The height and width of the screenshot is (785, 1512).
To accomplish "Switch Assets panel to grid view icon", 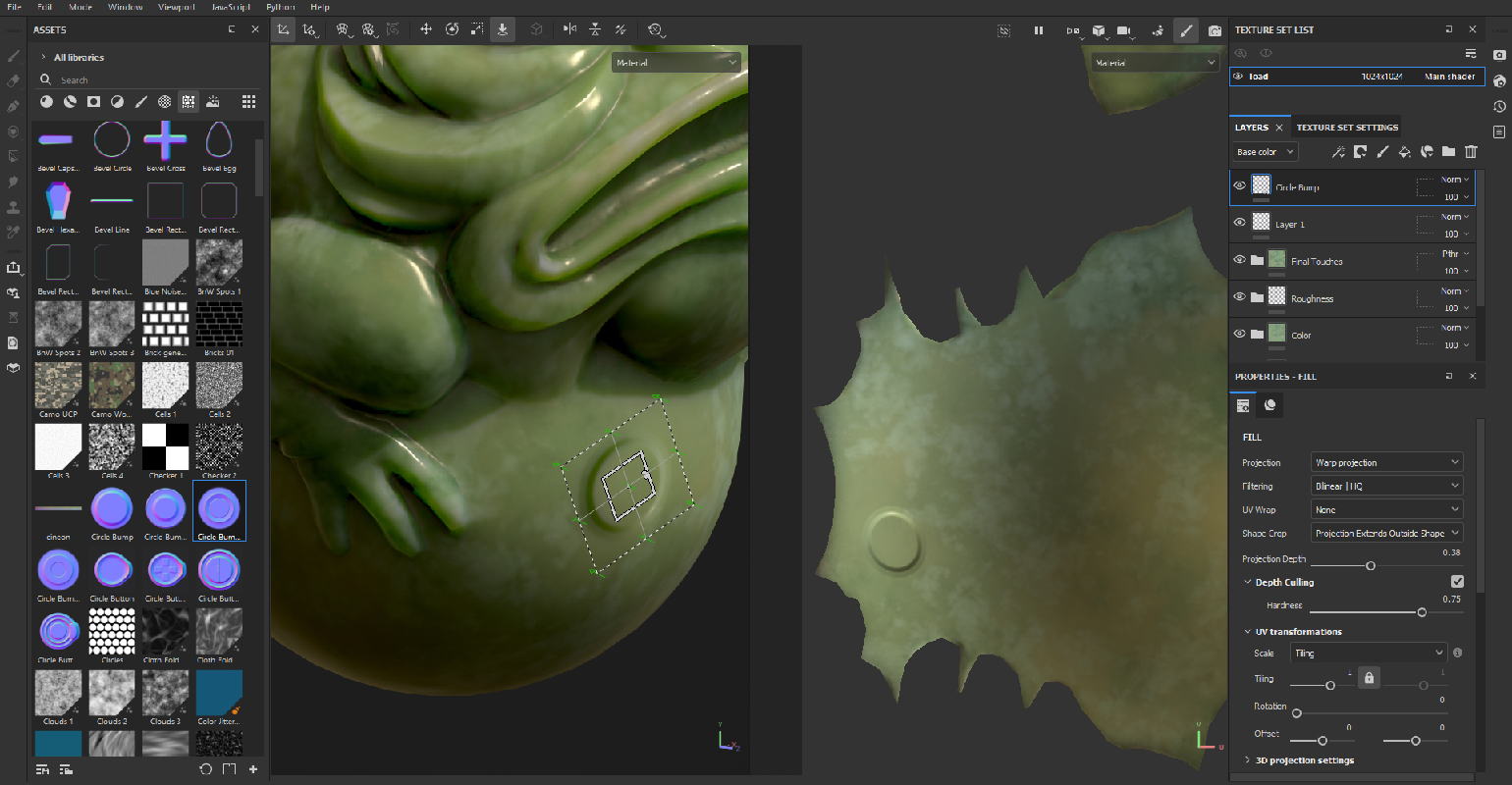I will pyautogui.click(x=248, y=101).
